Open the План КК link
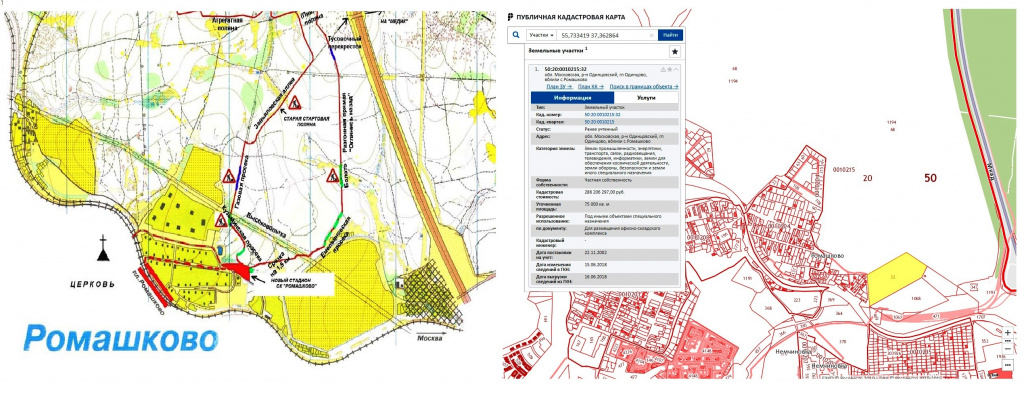 (x=588, y=87)
